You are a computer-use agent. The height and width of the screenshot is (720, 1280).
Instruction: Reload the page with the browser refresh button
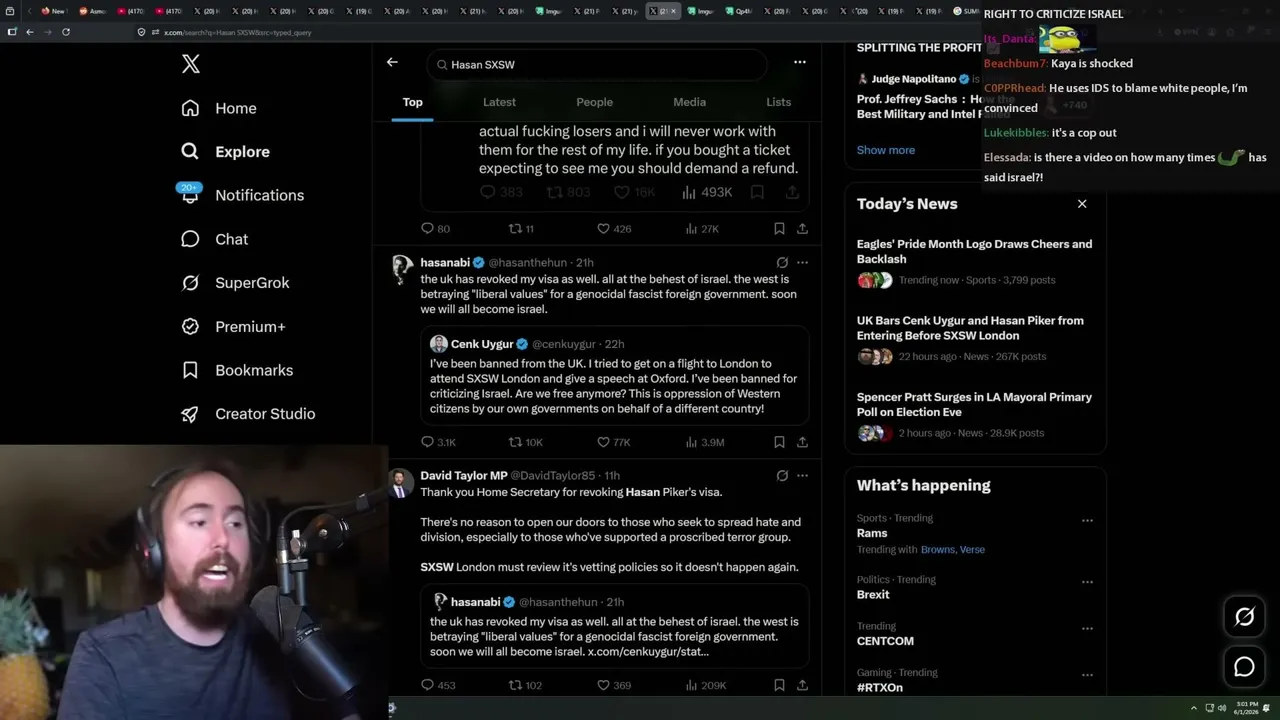[66, 32]
